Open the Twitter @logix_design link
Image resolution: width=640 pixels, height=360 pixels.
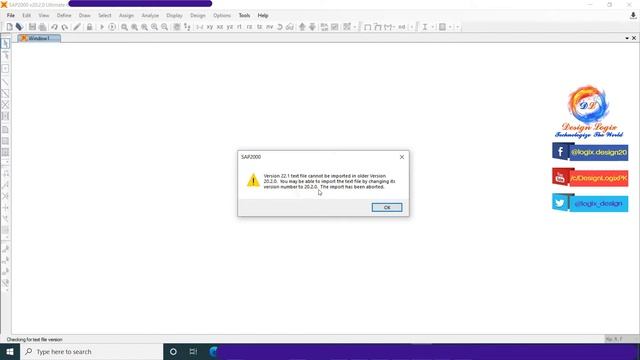pyautogui.click(x=590, y=203)
